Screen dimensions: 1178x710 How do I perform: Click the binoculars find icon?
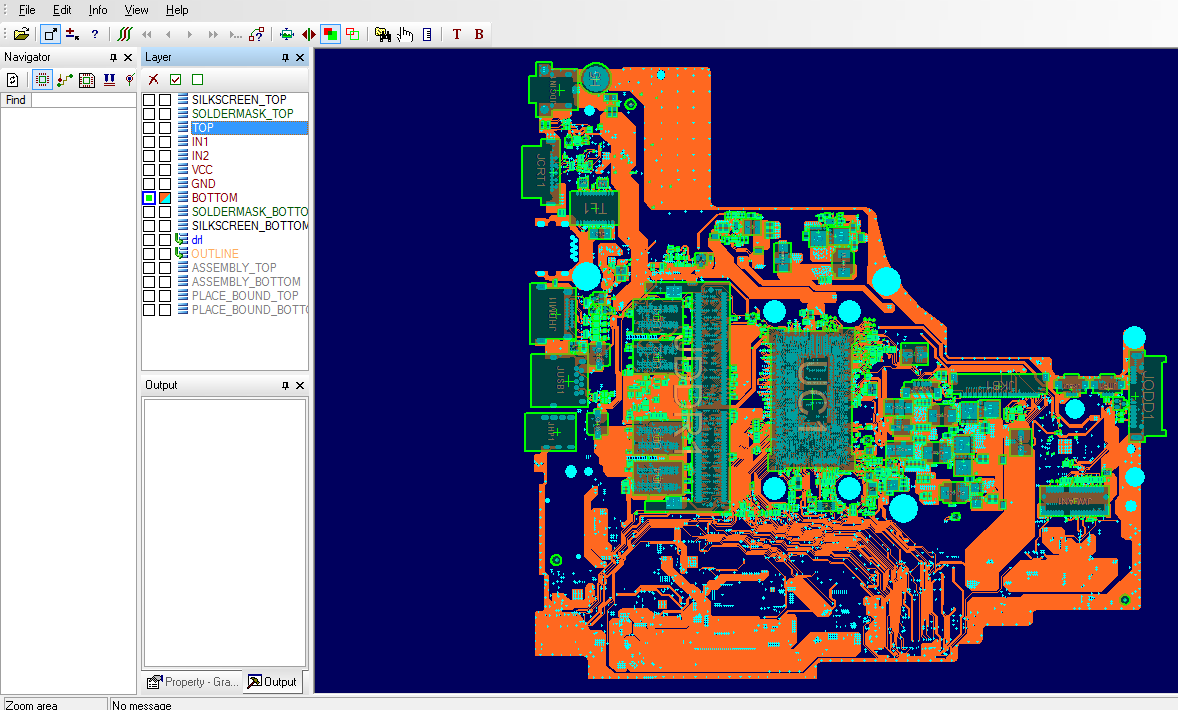383,34
